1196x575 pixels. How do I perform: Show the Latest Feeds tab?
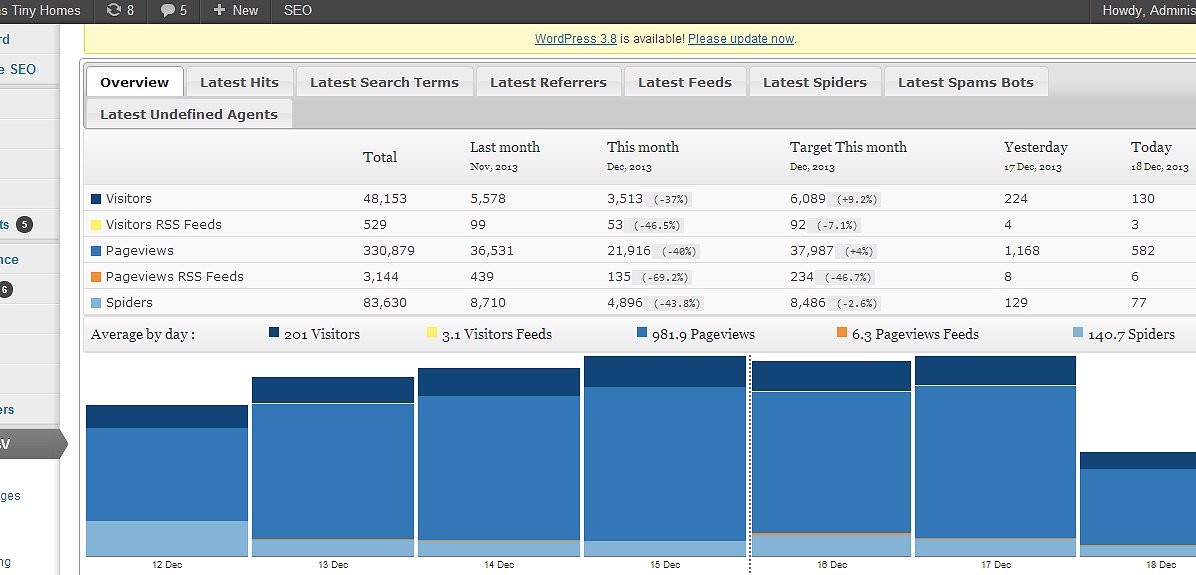[684, 82]
